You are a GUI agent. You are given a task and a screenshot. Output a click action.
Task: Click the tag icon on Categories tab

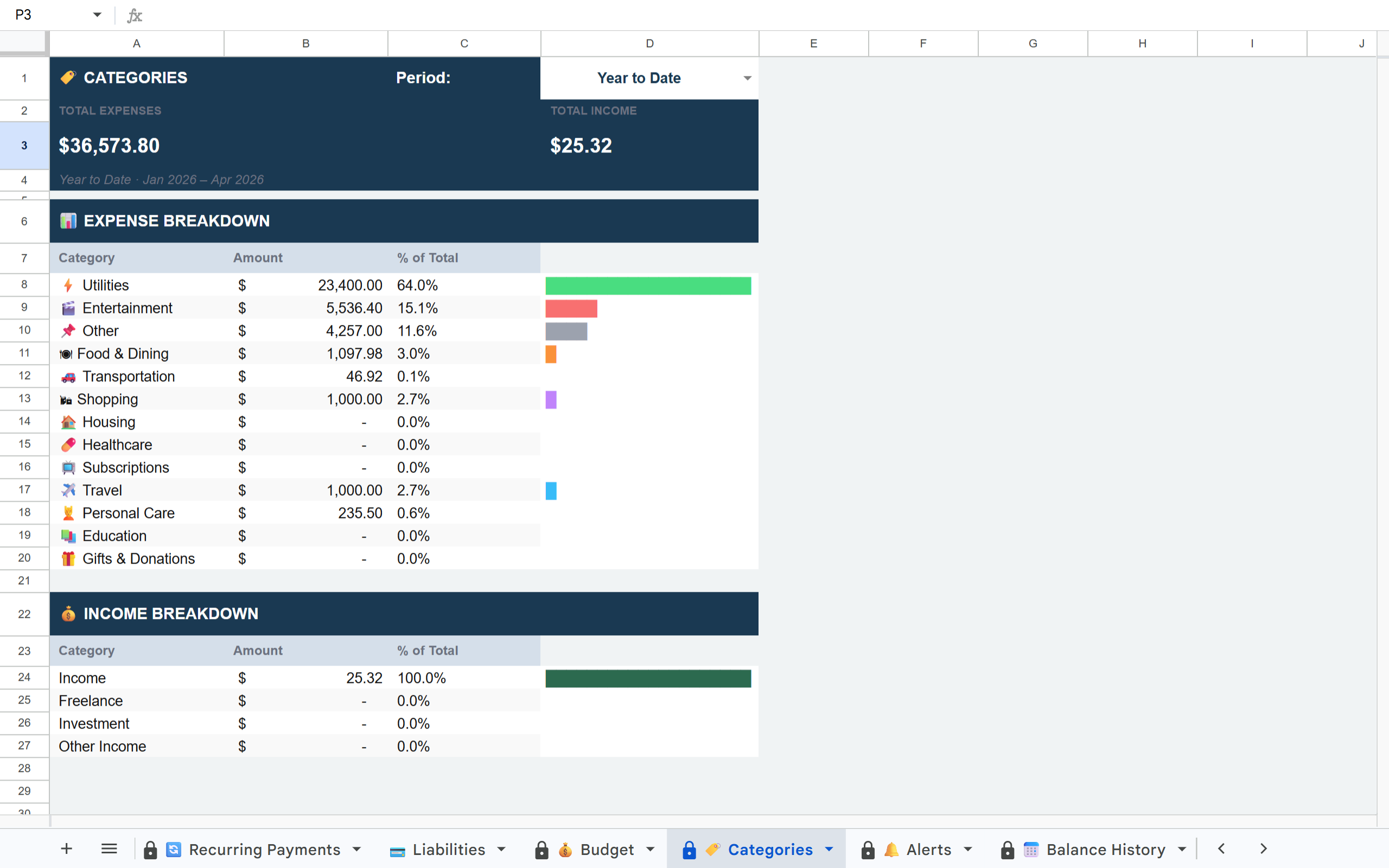713,850
